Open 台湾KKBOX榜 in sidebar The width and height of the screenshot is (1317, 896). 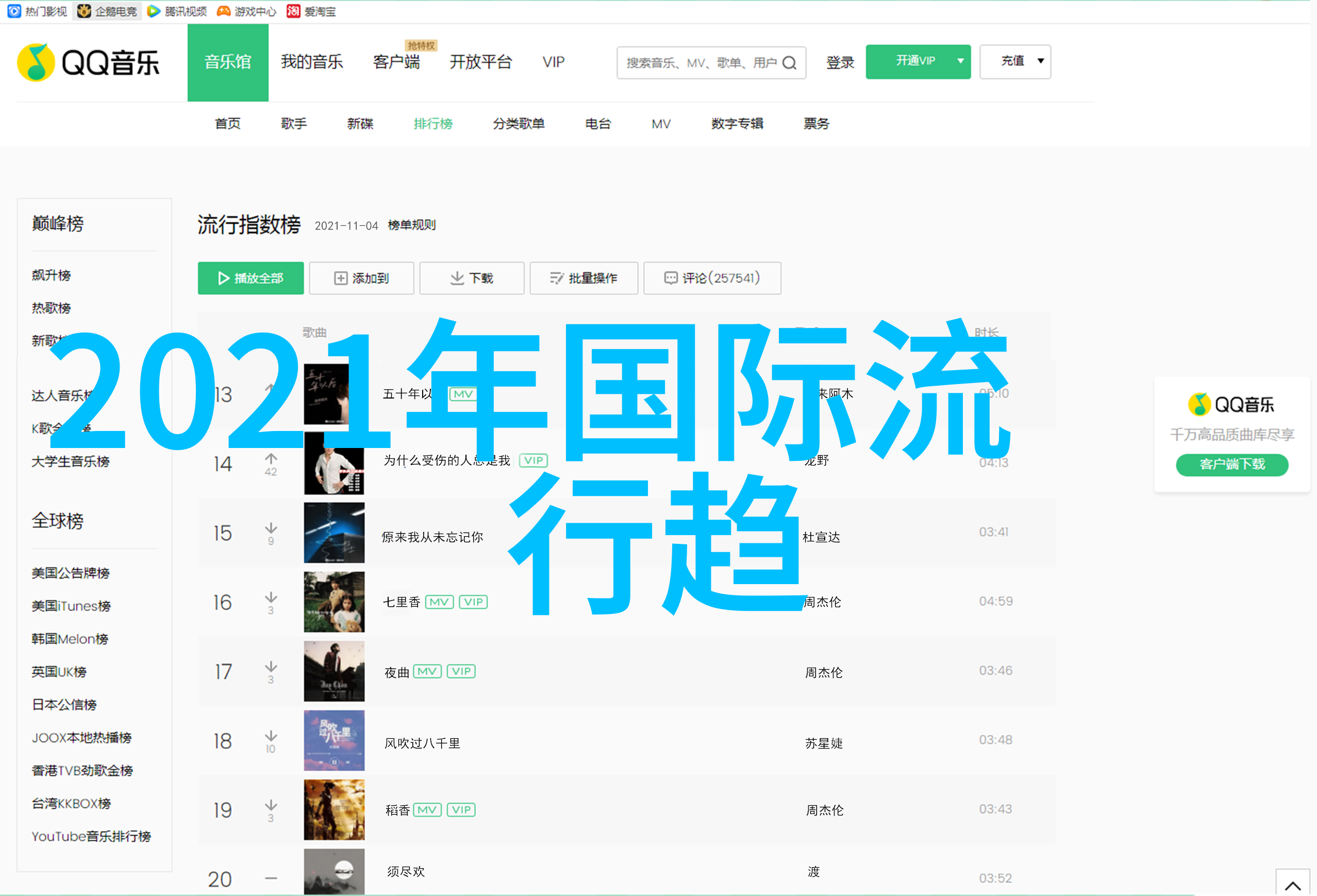[72, 804]
